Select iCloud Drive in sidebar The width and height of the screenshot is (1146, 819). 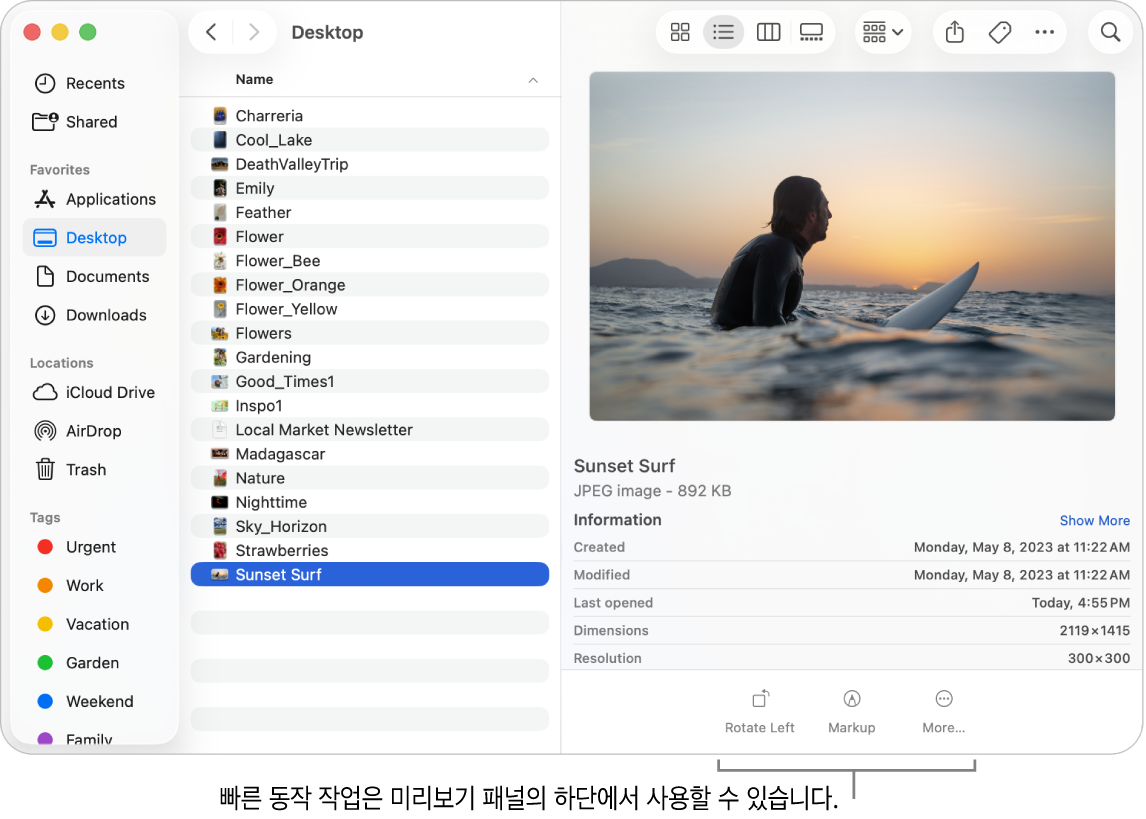point(110,392)
